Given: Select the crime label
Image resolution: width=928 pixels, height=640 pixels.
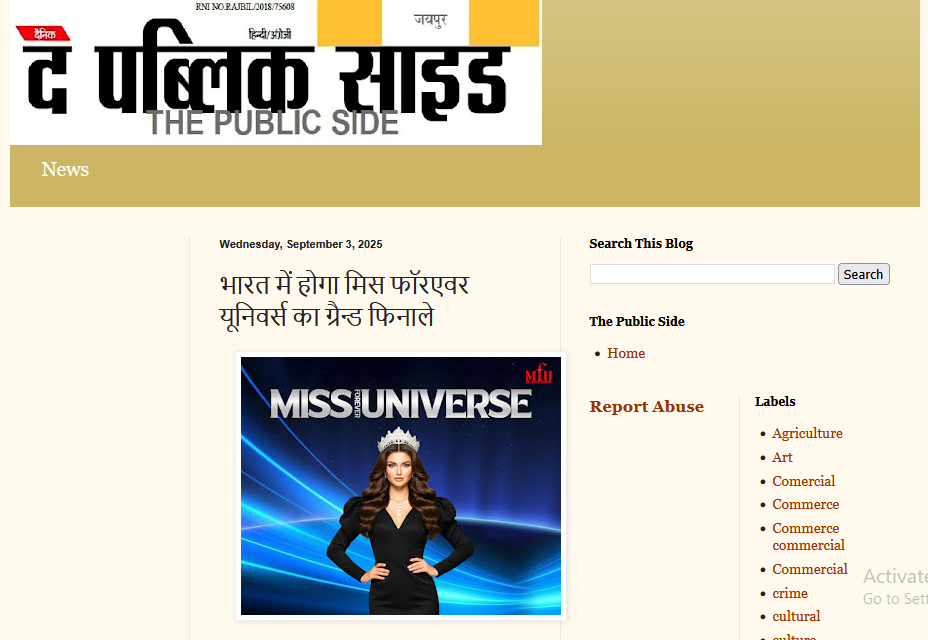Looking at the screenshot, I should tap(790, 593).
